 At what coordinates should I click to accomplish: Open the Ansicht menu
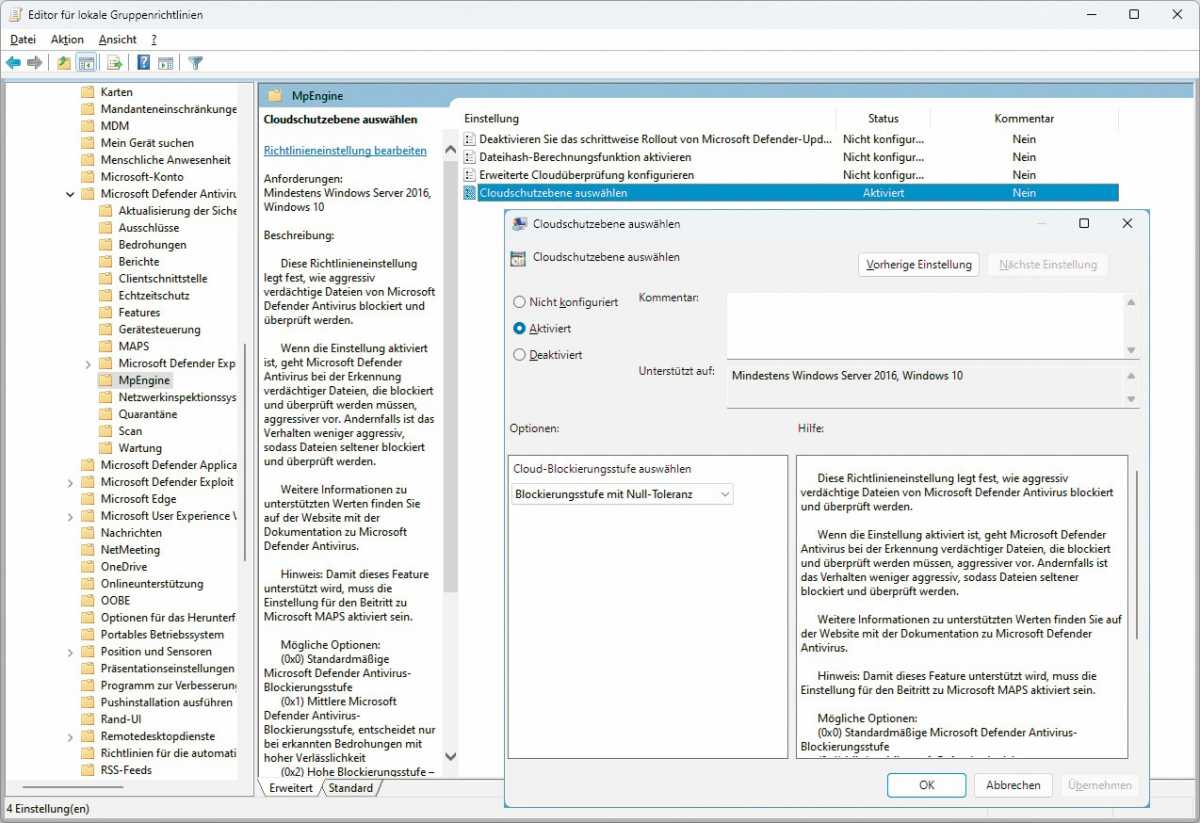point(117,40)
